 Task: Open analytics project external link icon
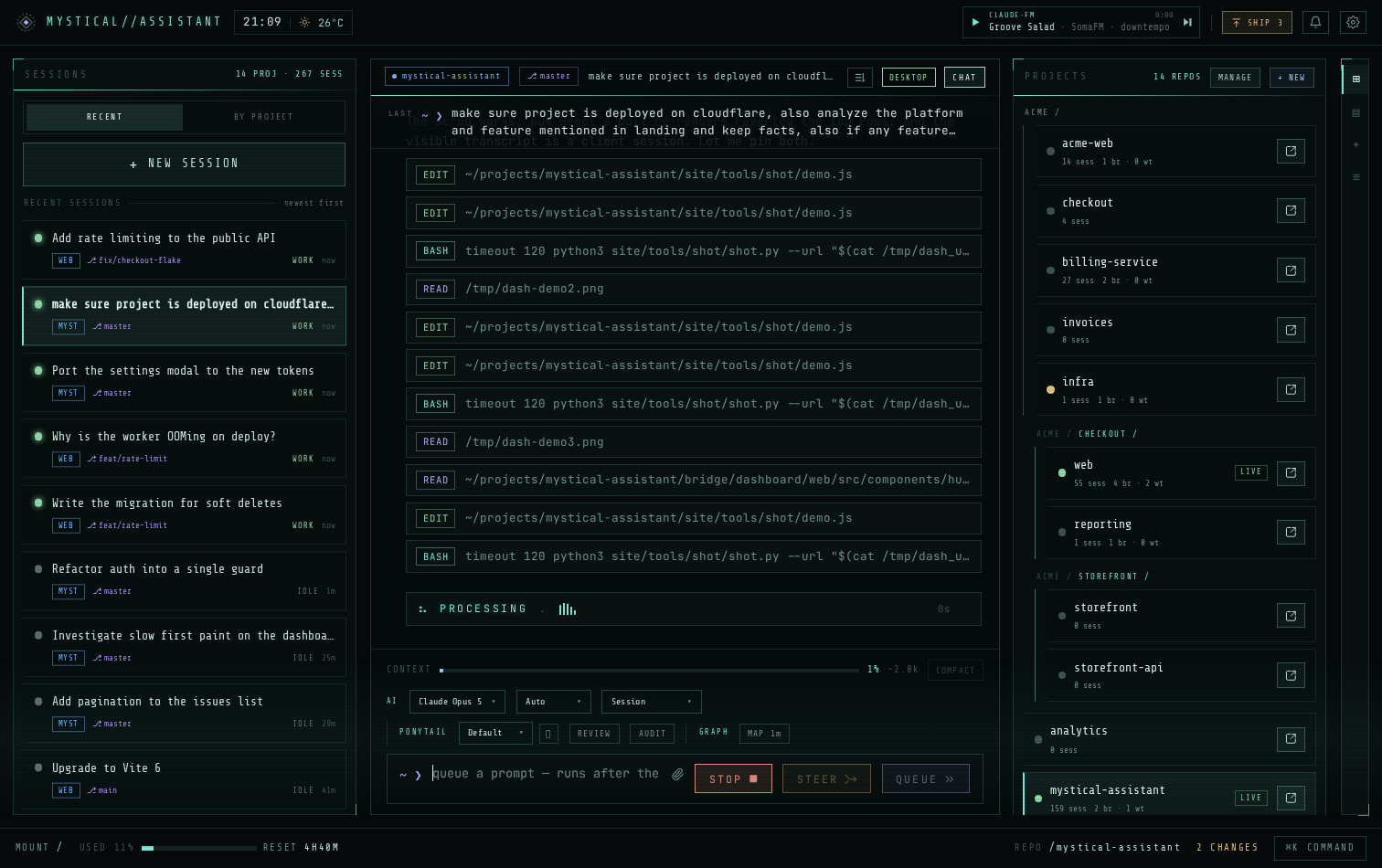1291,739
